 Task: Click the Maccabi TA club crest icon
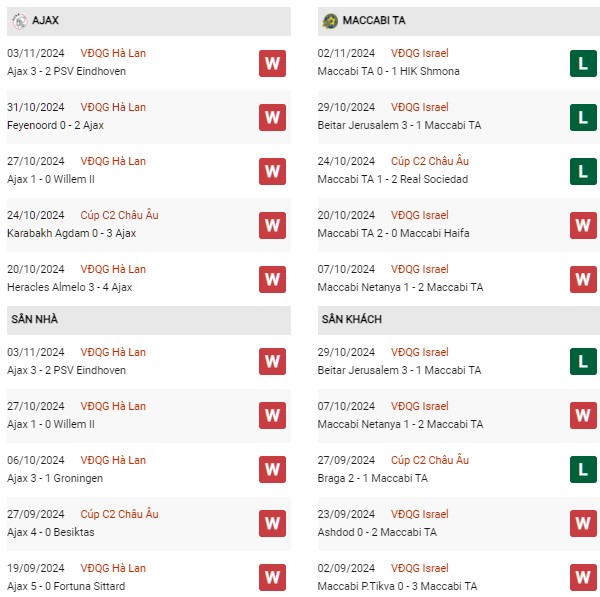pos(330,21)
